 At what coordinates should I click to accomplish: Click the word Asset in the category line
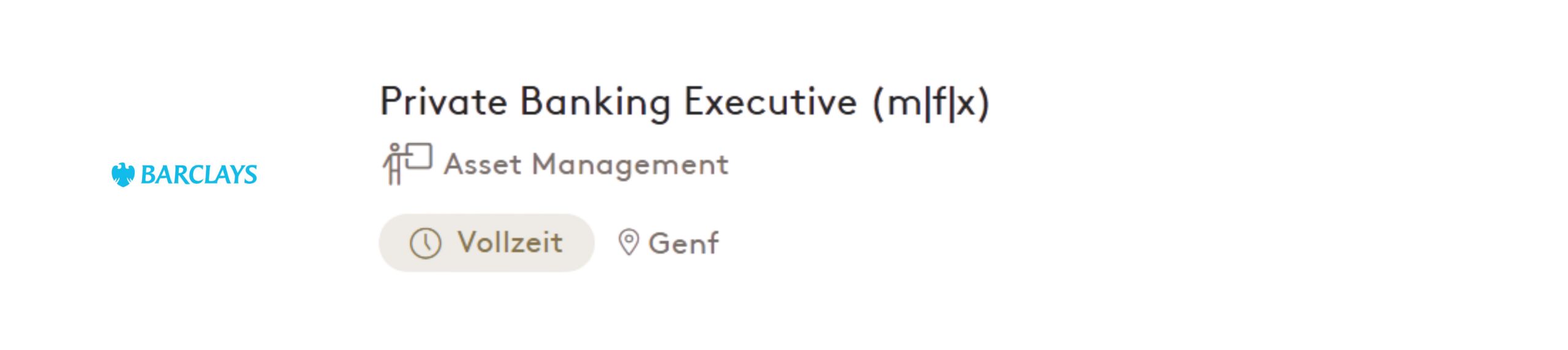(x=483, y=164)
